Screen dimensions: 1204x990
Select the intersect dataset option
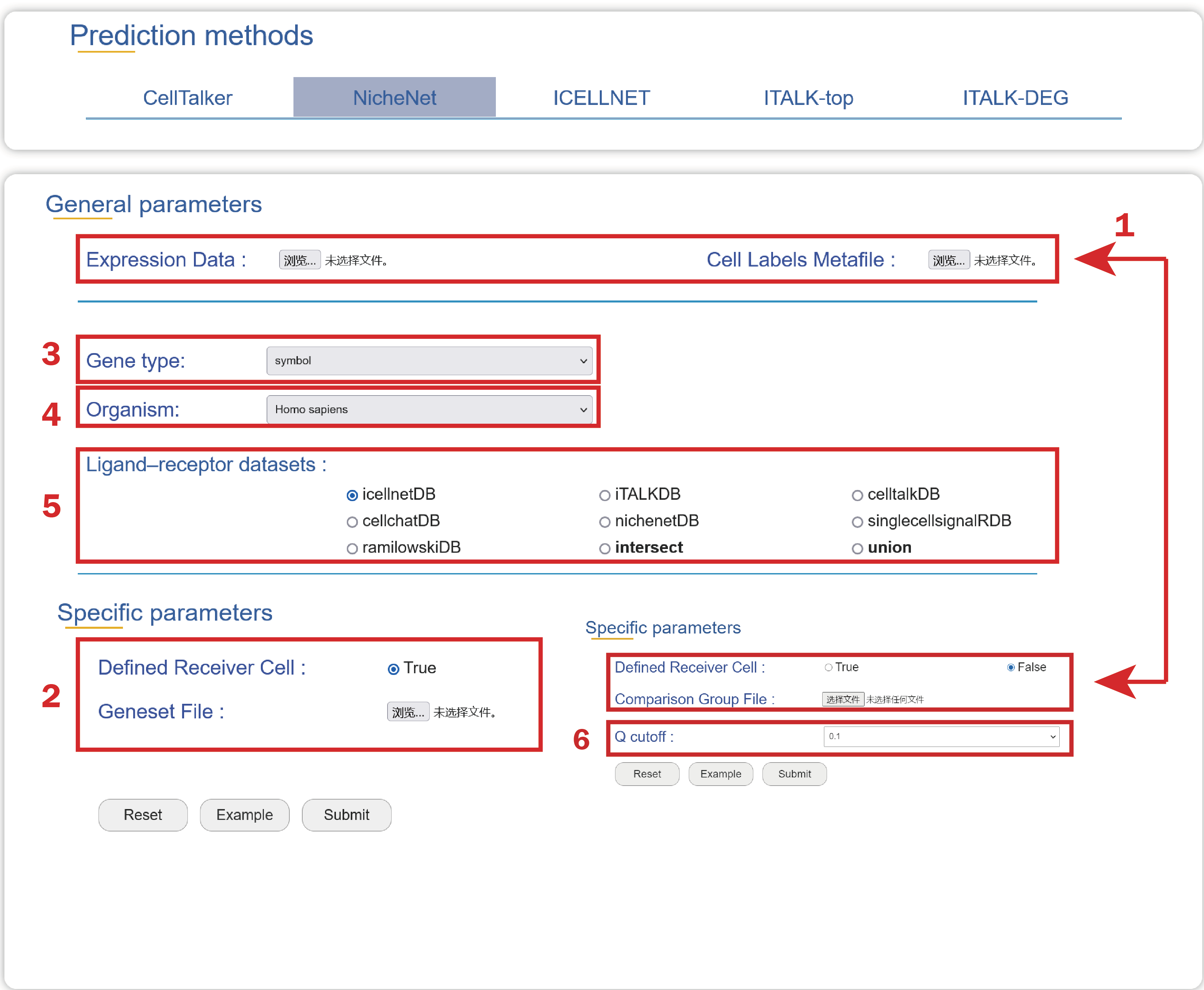coord(605,549)
